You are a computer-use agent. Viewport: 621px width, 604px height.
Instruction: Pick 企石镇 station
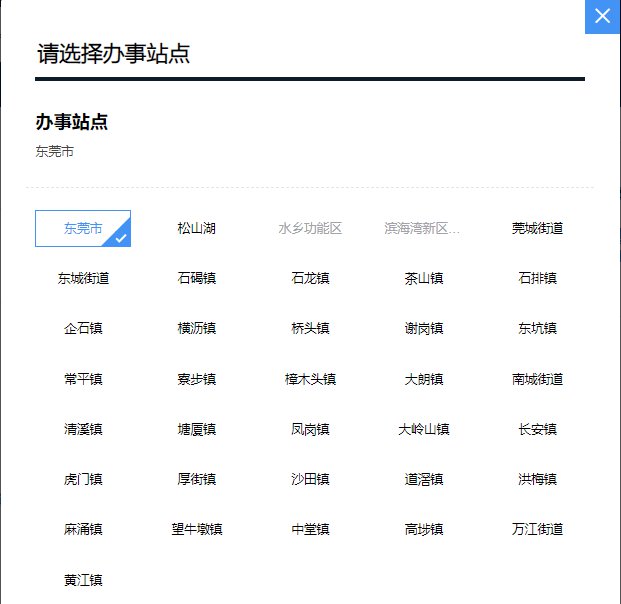(83, 328)
